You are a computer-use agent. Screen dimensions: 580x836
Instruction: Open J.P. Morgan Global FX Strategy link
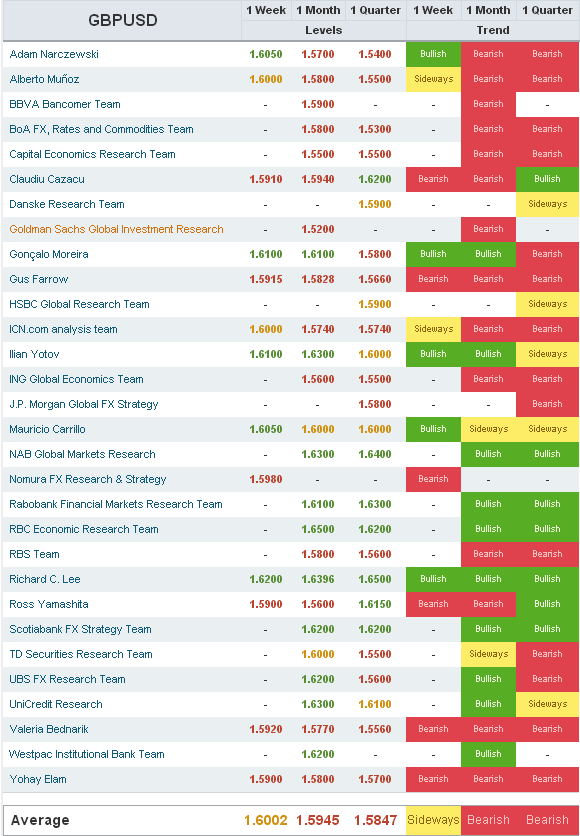[x=84, y=405]
